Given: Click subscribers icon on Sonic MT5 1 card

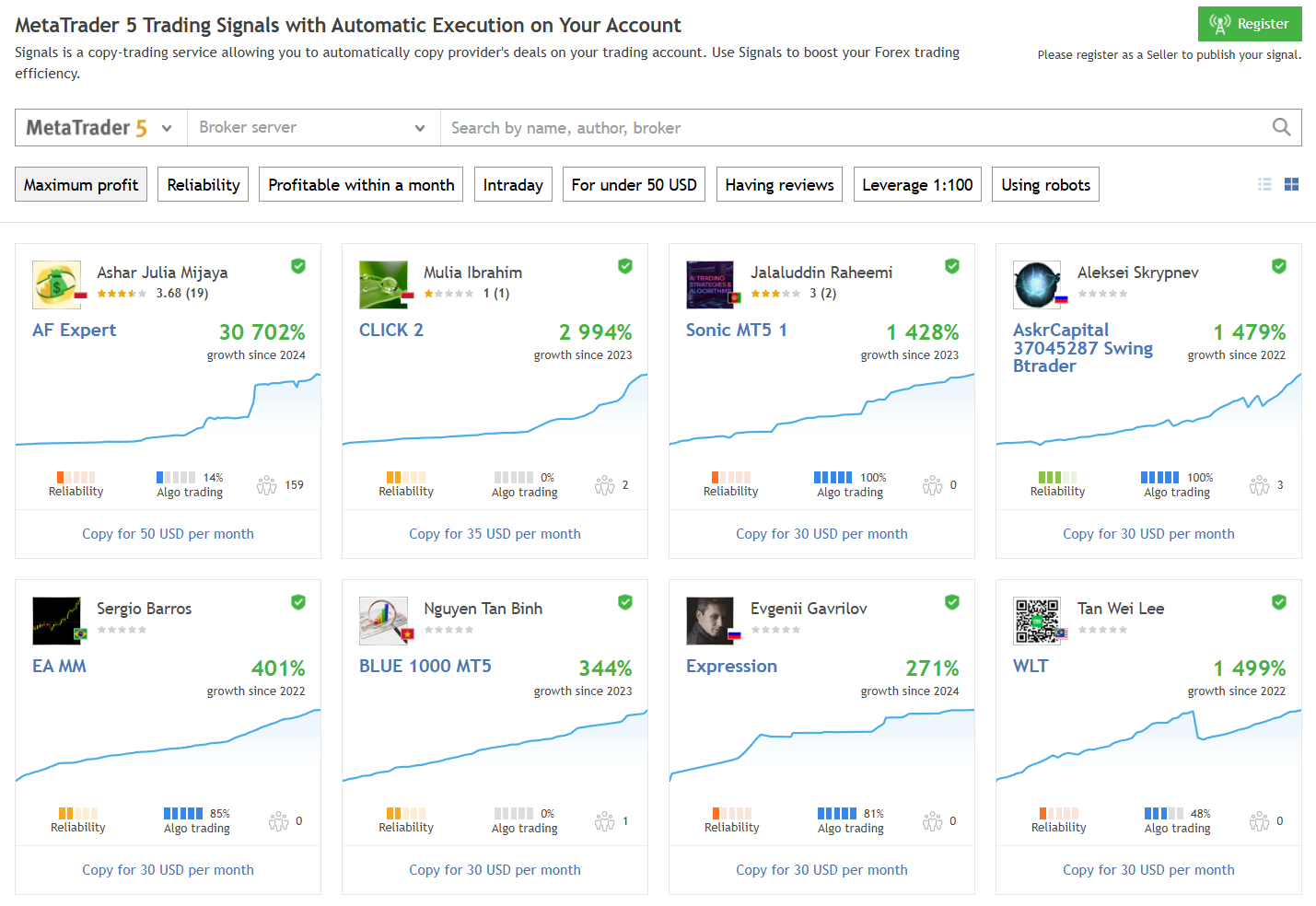Looking at the screenshot, I should (932, 485).
